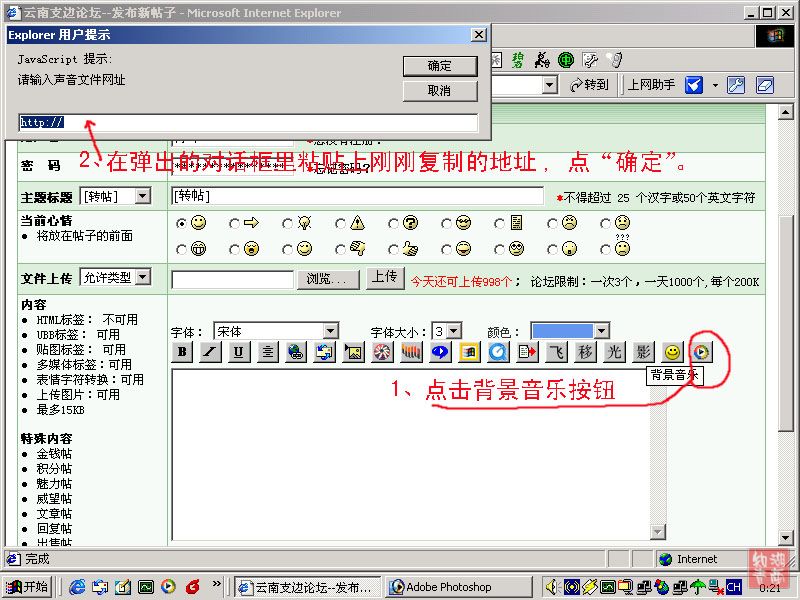Image resolution: width=800 pixels, height=600 pixels.
Task: Click the italic formatting button
Action: [210, 352]
